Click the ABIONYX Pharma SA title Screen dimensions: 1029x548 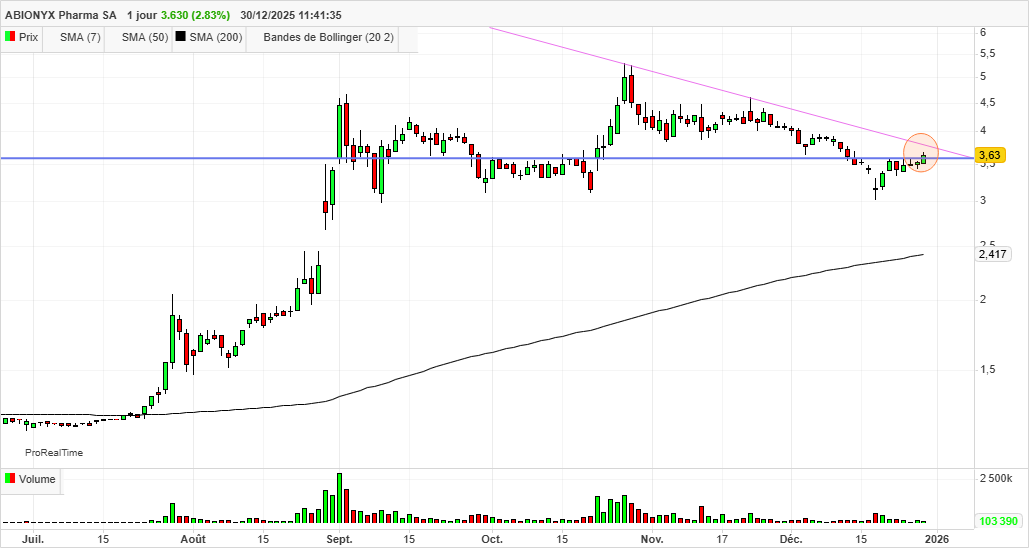60,15
